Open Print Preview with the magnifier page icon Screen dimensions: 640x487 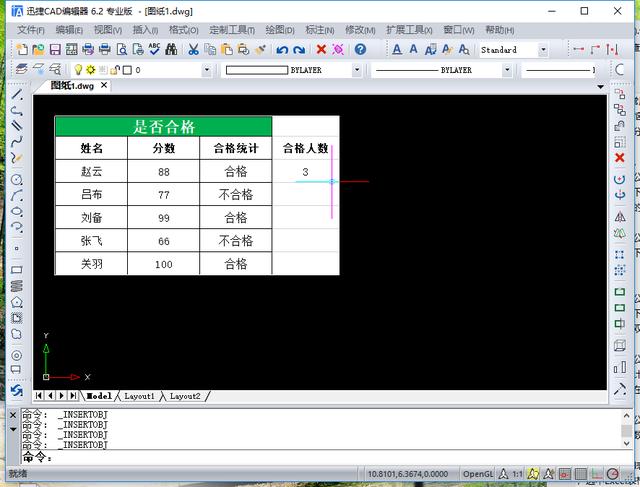122,49
